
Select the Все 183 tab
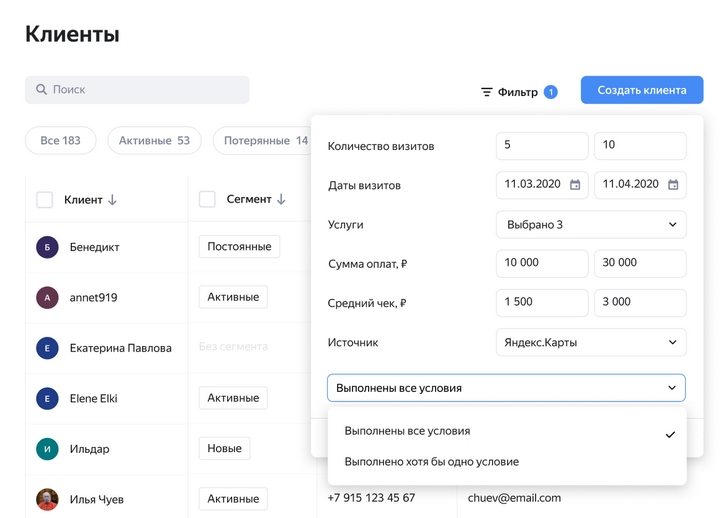click(60, 141)
